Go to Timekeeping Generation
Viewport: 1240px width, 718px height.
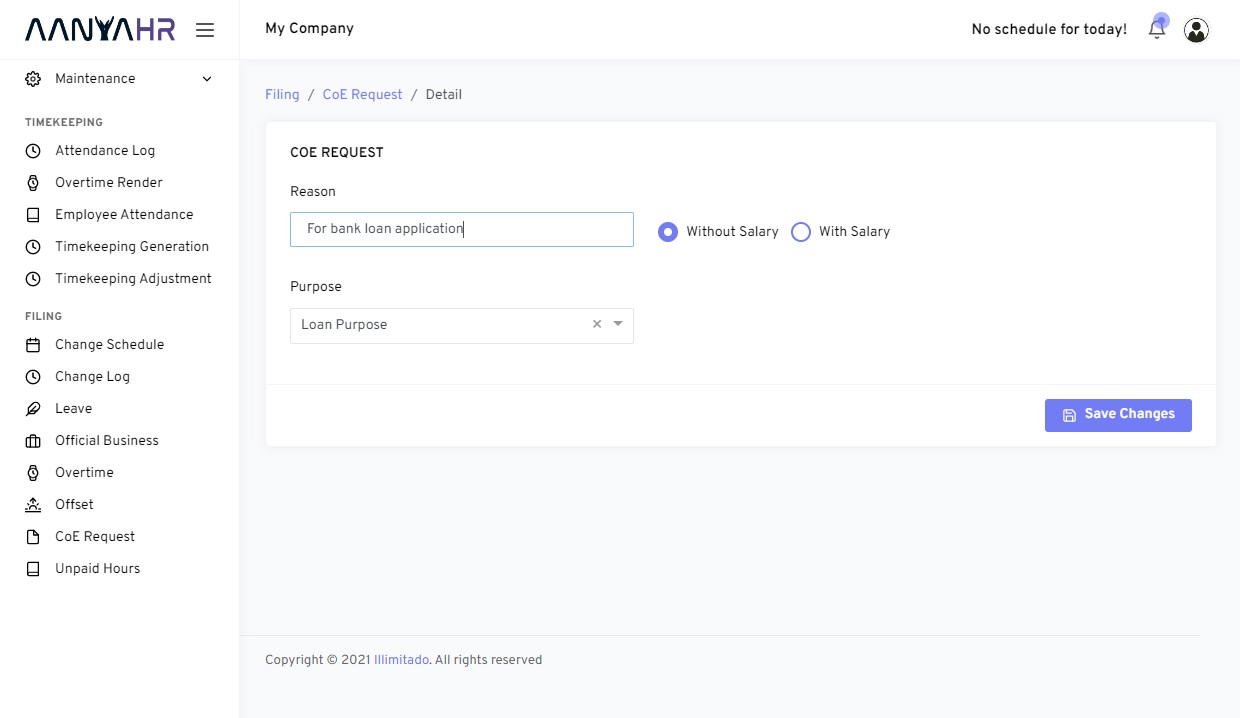pyautogui.click(x=132, y=246)
